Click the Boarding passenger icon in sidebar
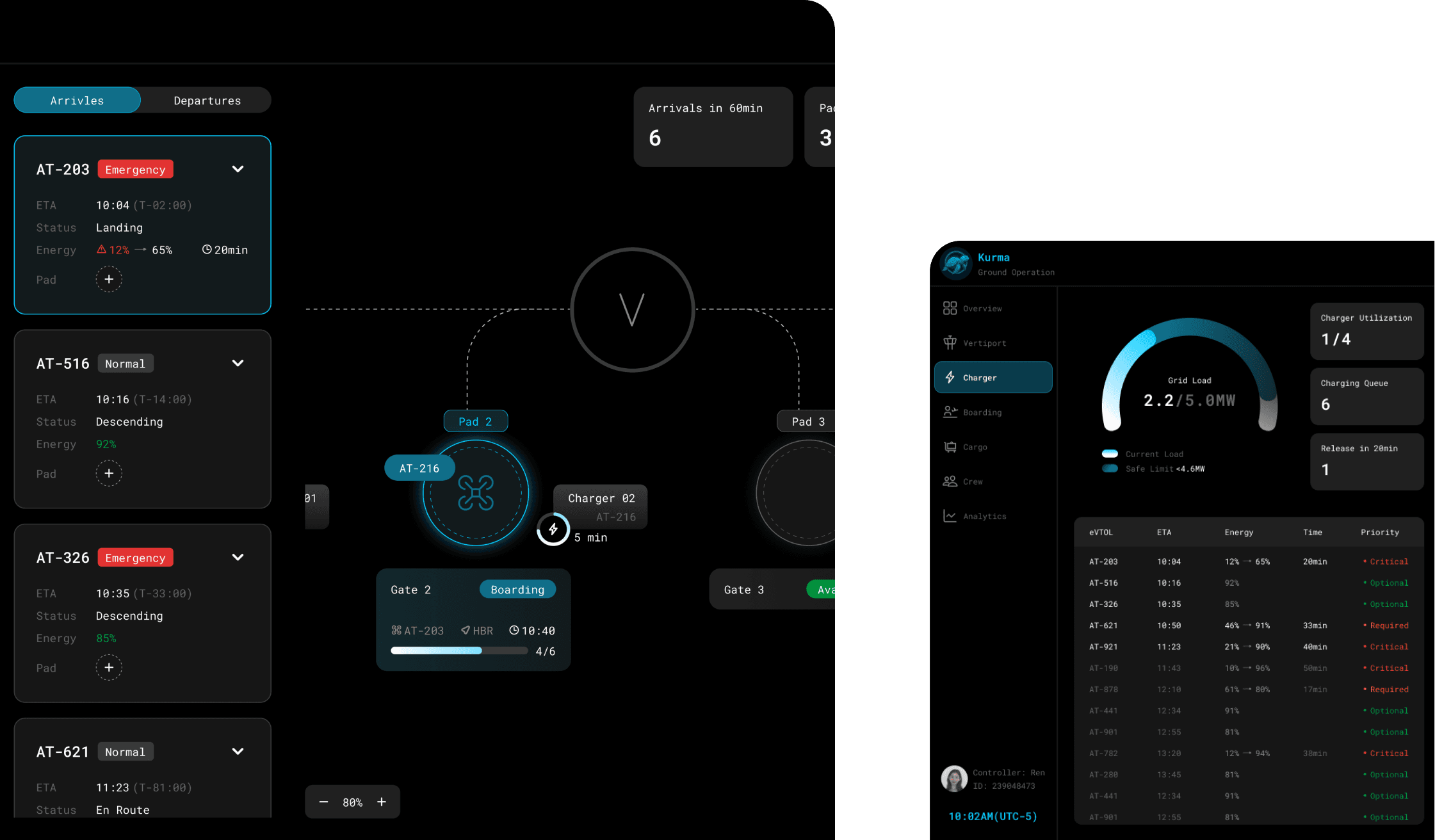 tap(950, 412)
